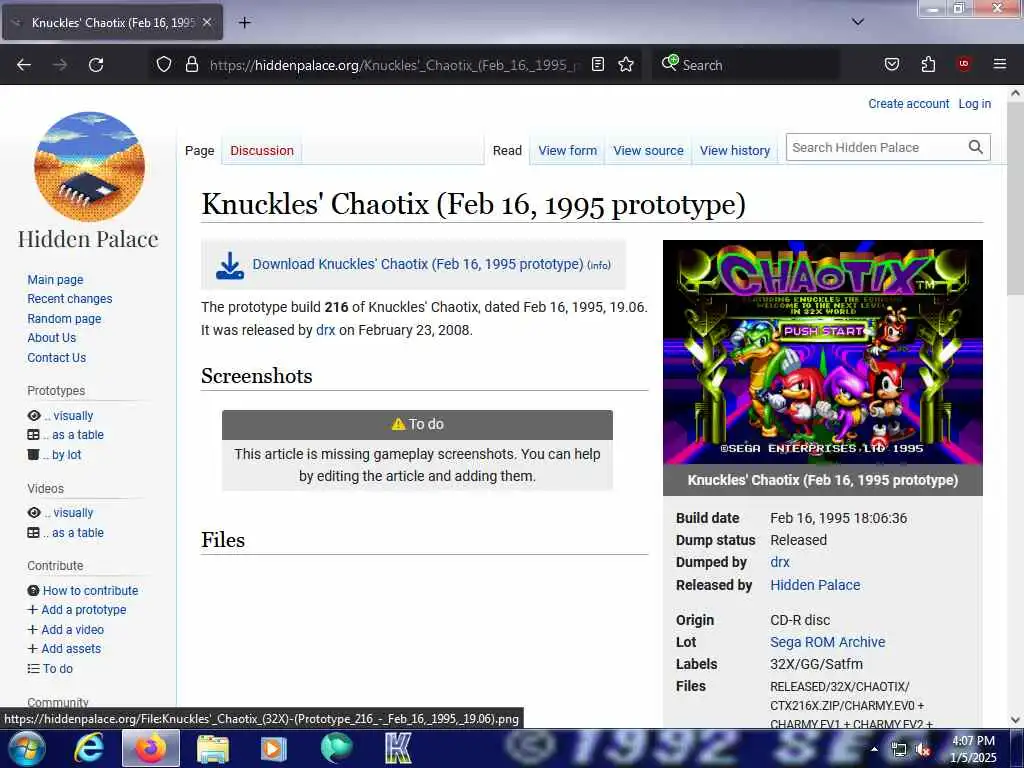Click the download icon beside Download link

[230, 265]
